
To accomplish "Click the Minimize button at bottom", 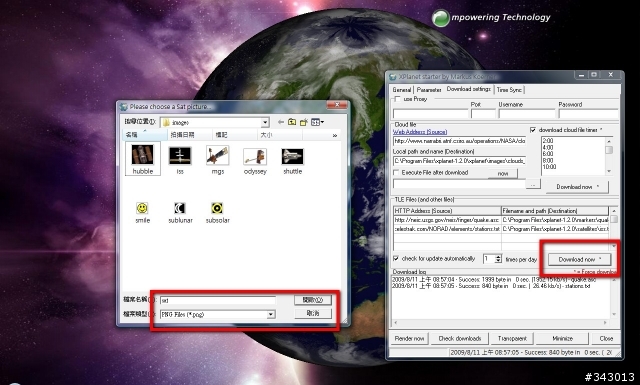I will click(x=562, y=338).
